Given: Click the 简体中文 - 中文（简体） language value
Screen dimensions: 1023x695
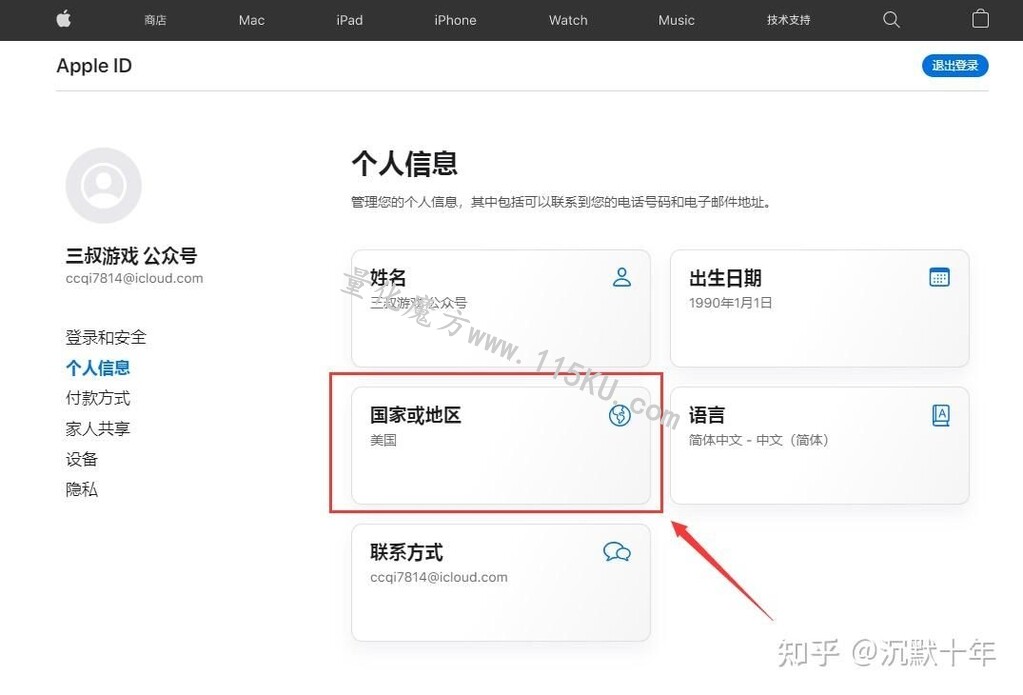Looking at the screenshot, I should point(759,440).
